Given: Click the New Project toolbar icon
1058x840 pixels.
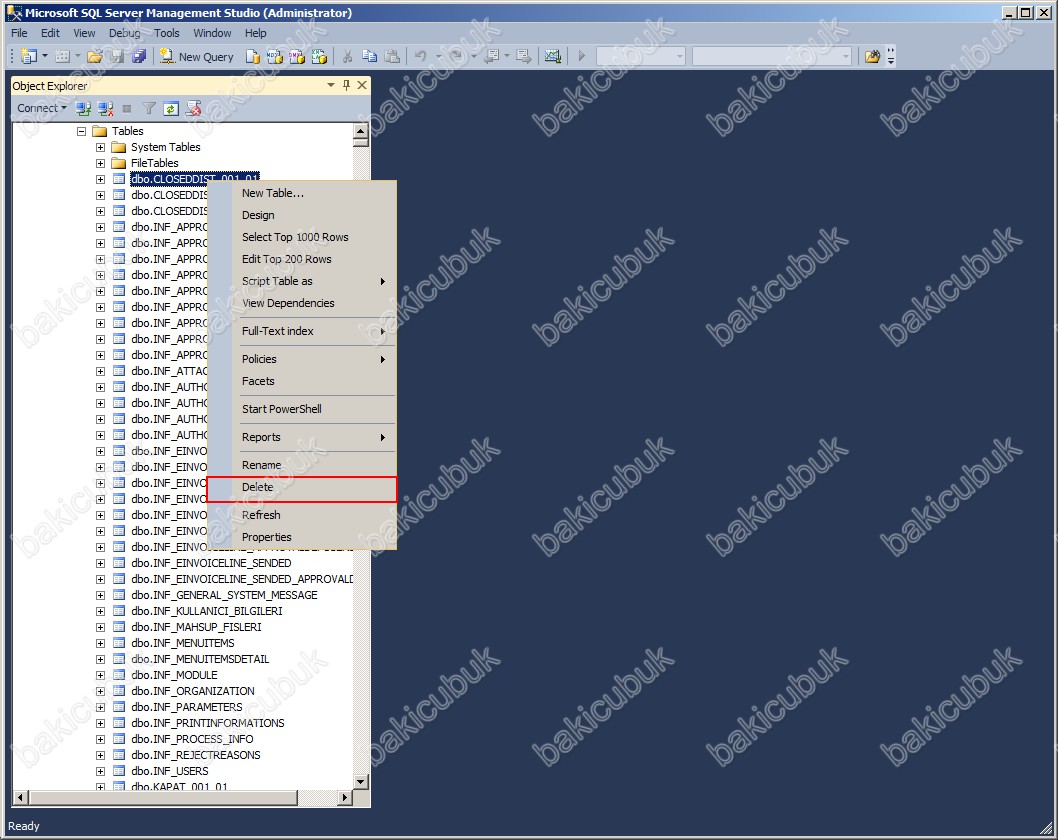Looking at the screenshot, I should [x=28, y=56].
